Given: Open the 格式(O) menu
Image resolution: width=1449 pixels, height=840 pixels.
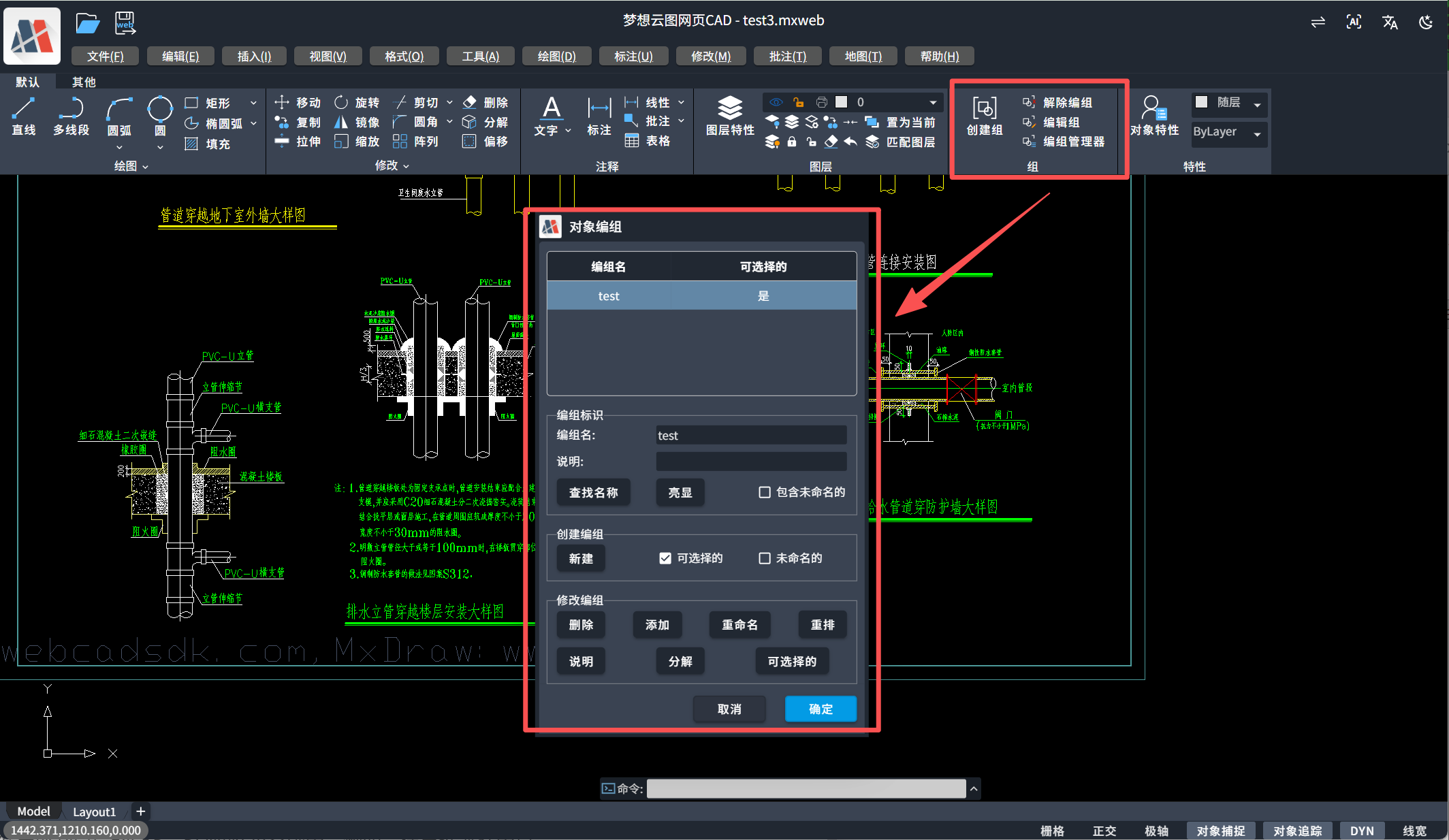Looking at the screenshot, I should (x=404, y=56).
